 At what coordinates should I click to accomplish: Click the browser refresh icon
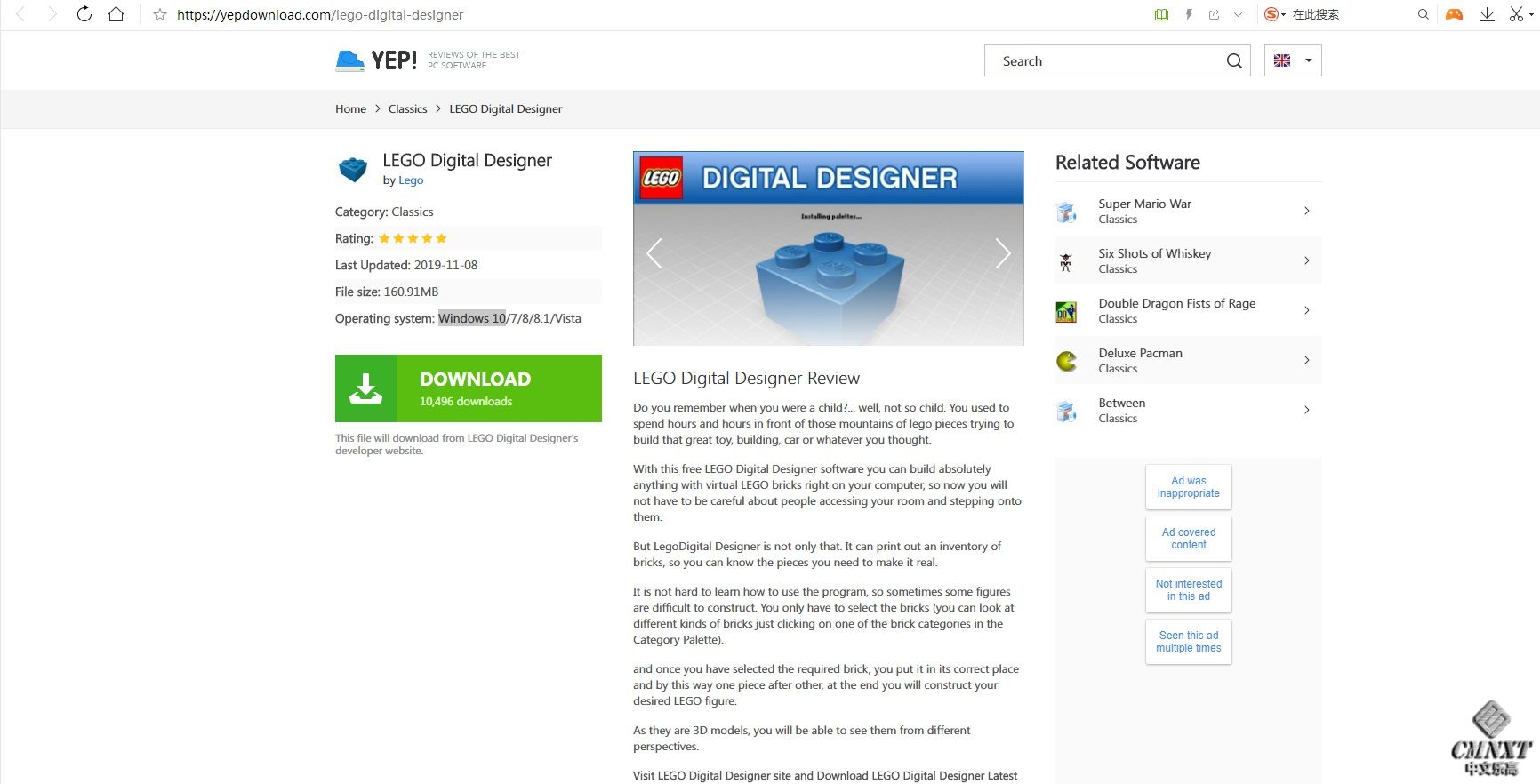point(84,14)
